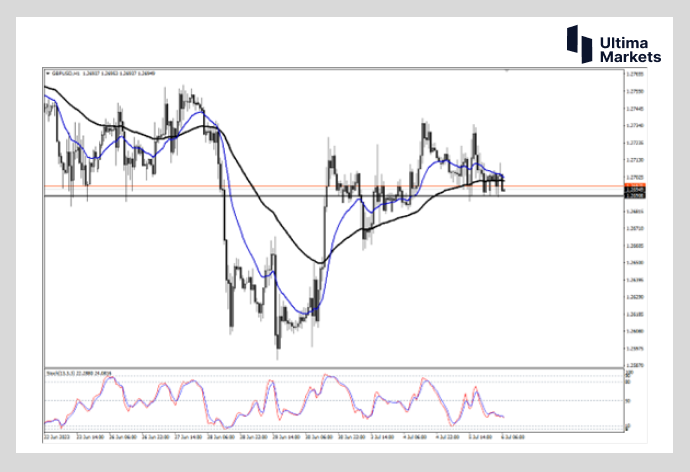Click the "3 Jul 14:00" time label

tap(382, 437)
